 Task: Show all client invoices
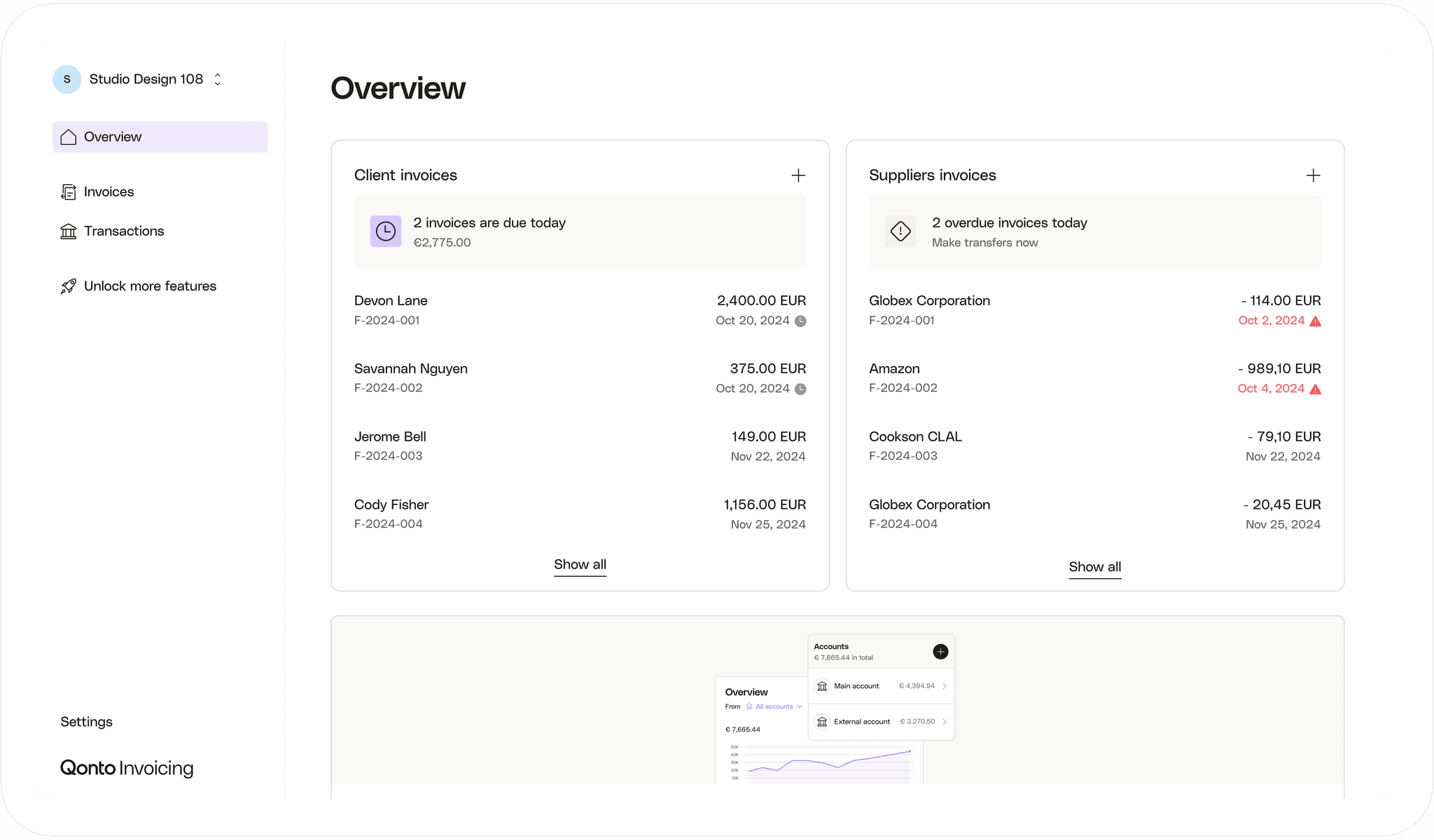coord(580,564)
